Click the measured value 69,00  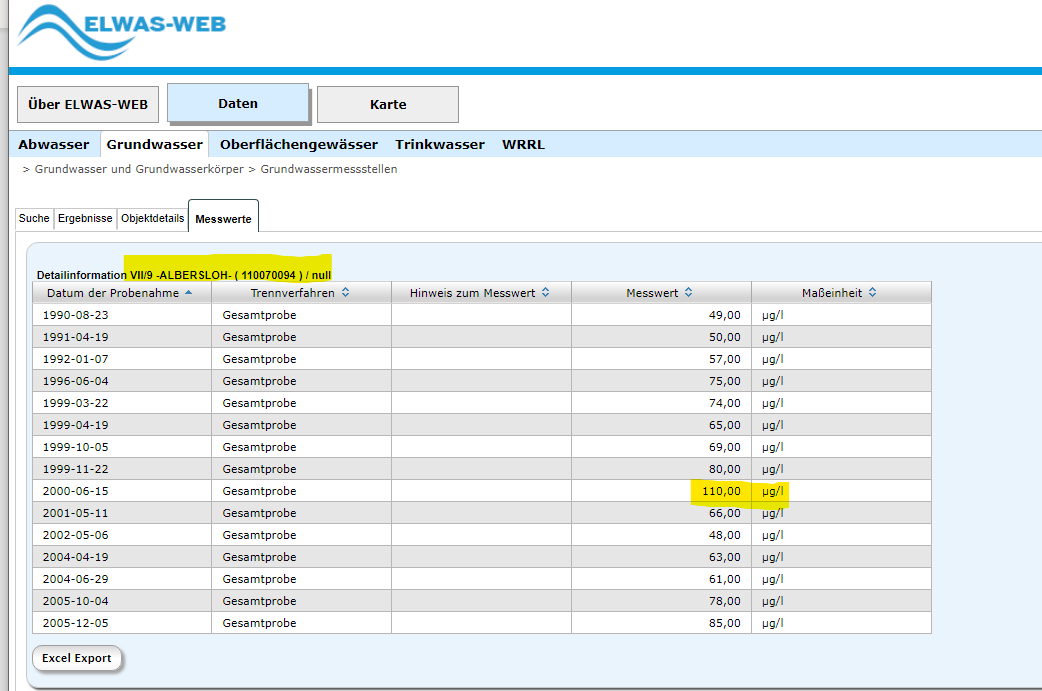(724, 446)
